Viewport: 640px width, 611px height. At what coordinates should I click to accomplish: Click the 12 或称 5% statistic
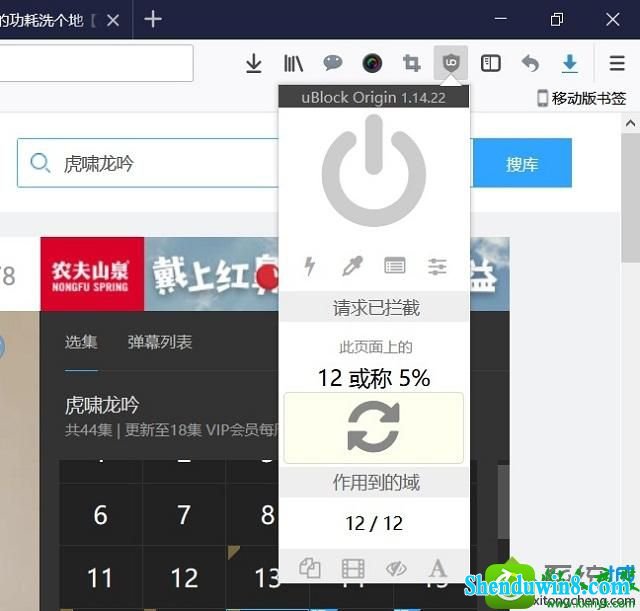374,378
